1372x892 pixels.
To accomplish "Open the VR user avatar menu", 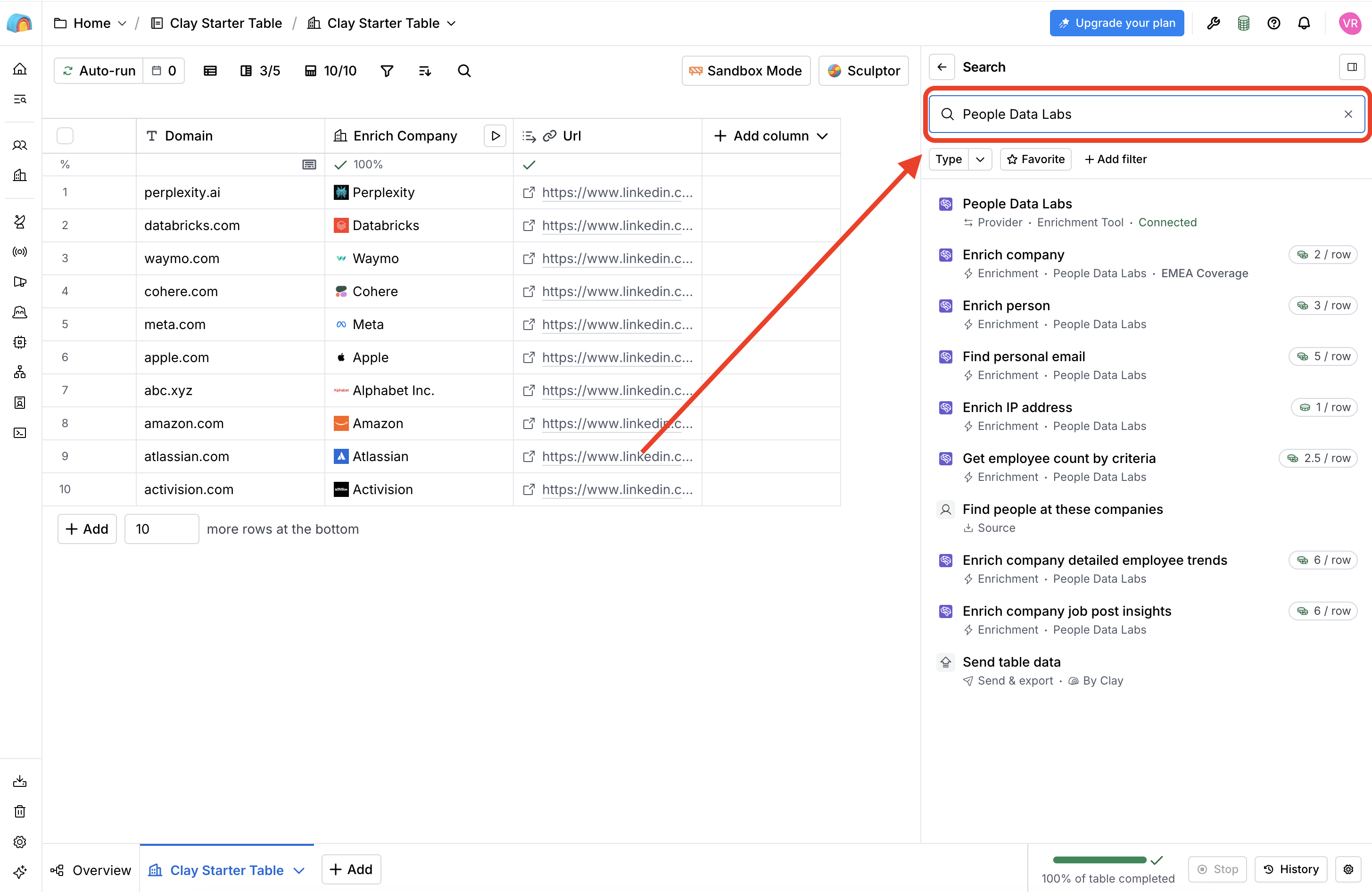I will tap(1349, 23).
